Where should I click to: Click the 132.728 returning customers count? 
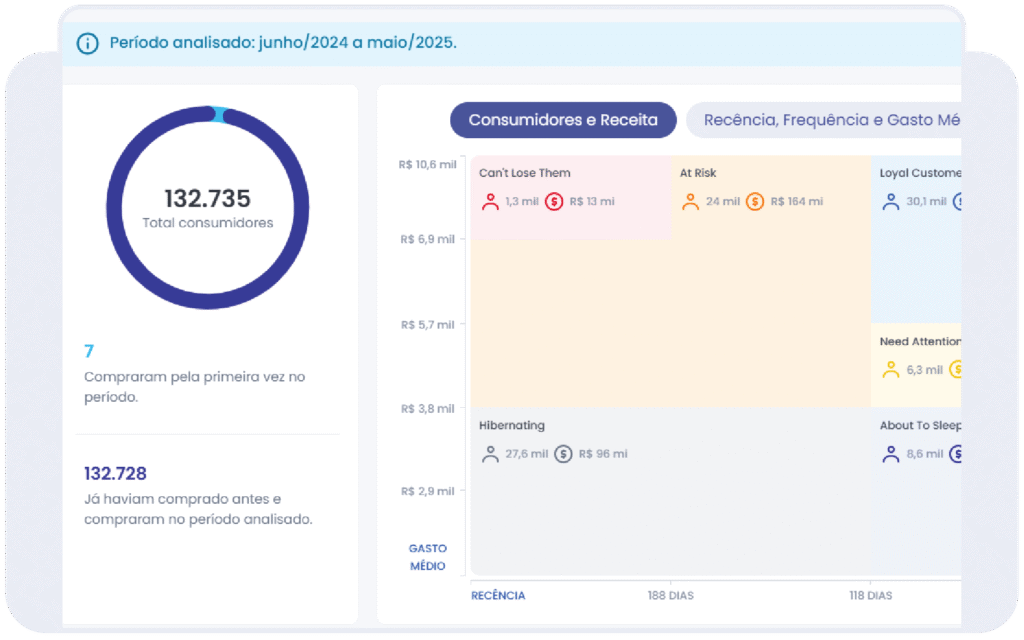(115, 473)
